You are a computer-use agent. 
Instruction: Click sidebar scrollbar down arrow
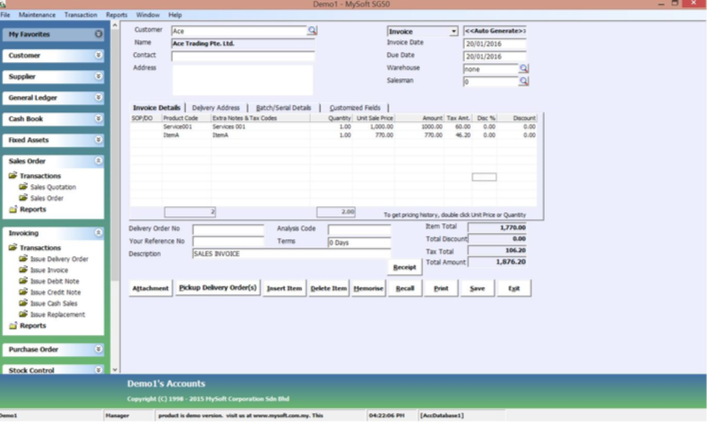[115, 370]
